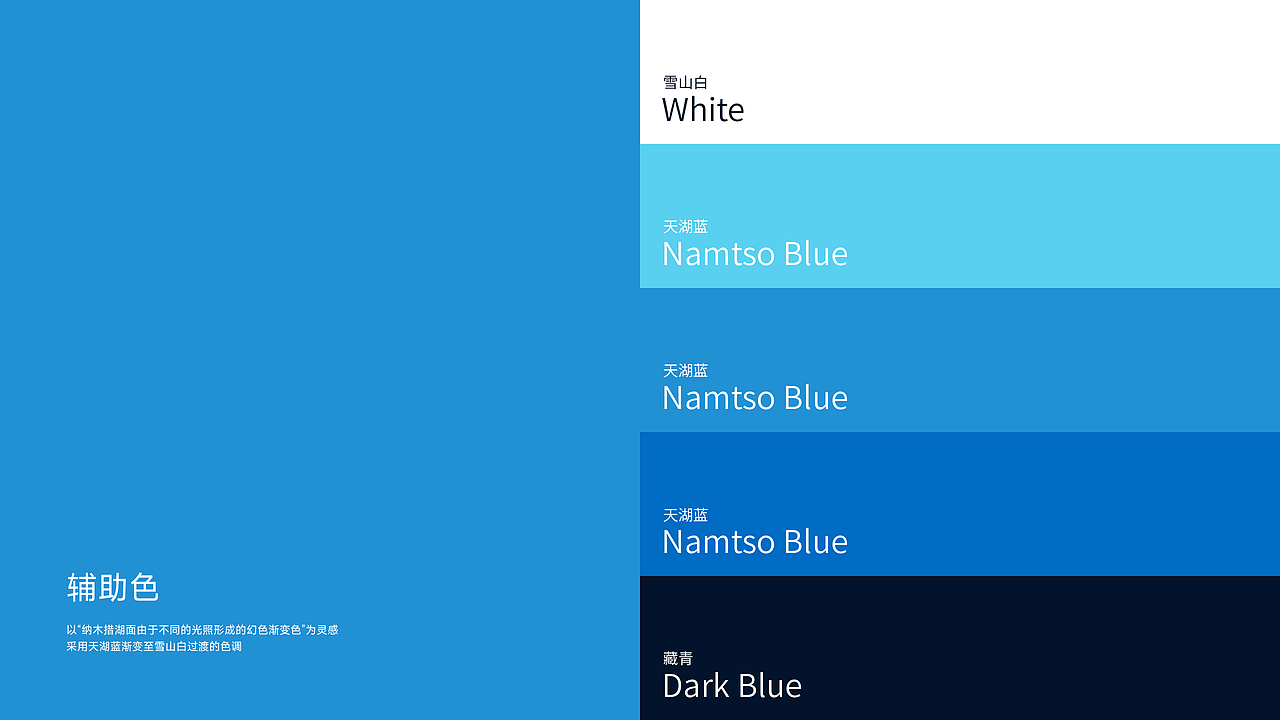This screenshot has height=720, width=1280.
Task: Click the "White" color name text
Action: coord(703,109)
